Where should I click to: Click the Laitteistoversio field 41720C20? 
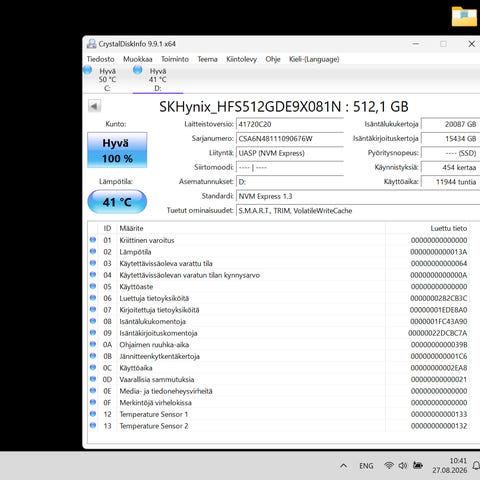coord(290,124)
